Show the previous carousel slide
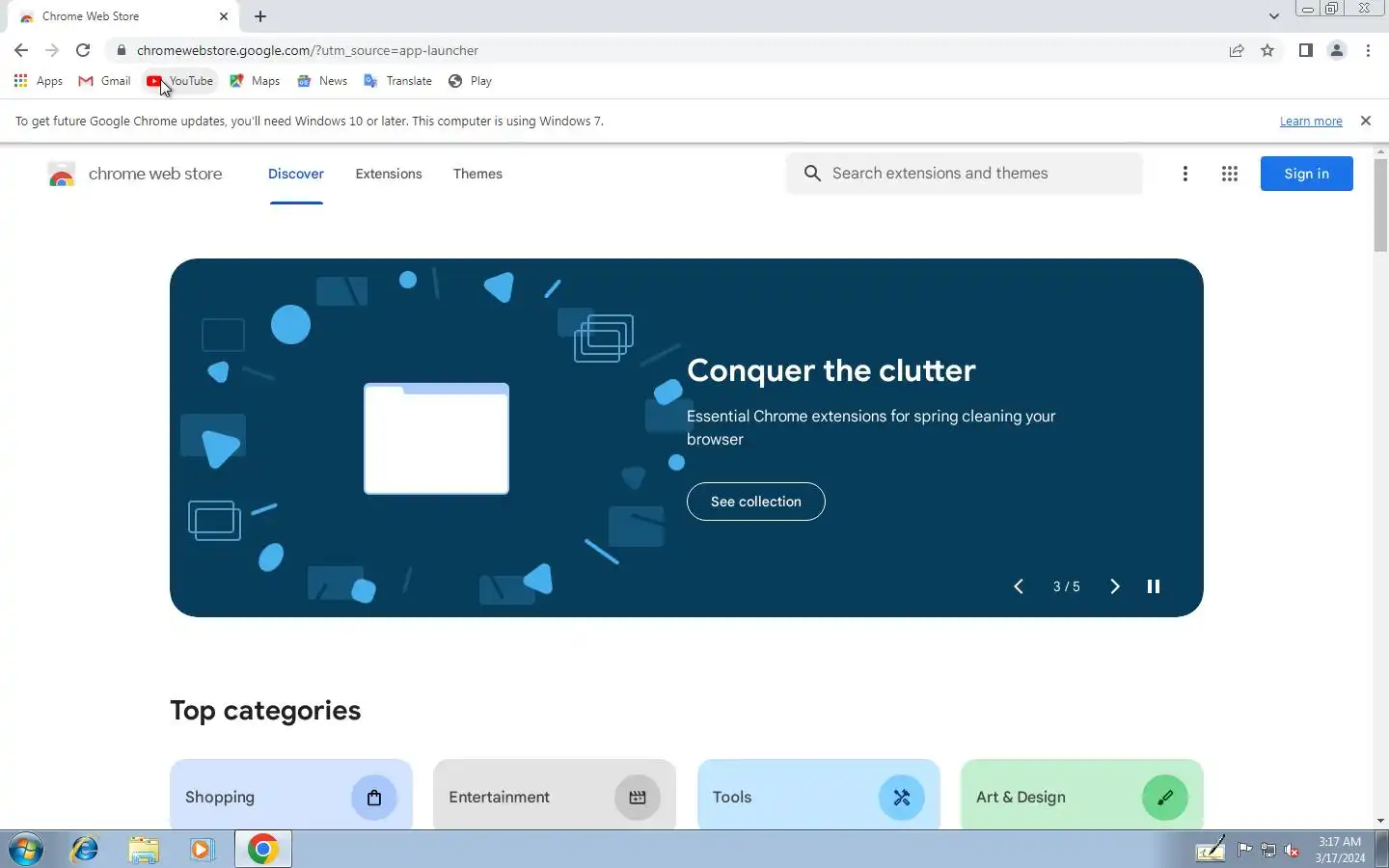 coord(1018,586)
